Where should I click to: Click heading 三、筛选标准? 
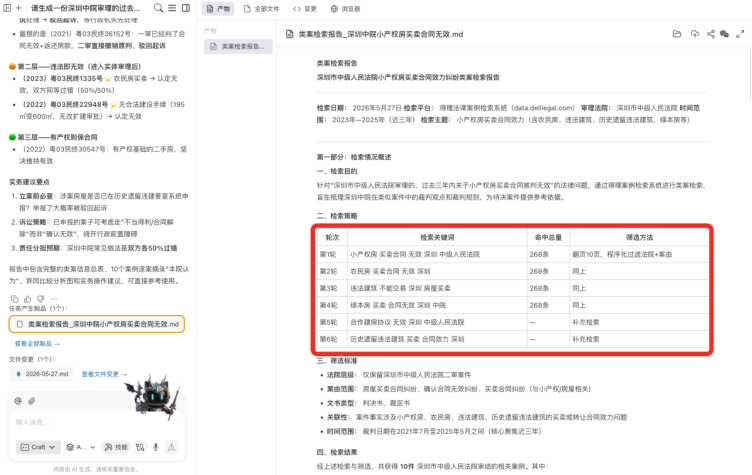point(337,360)
